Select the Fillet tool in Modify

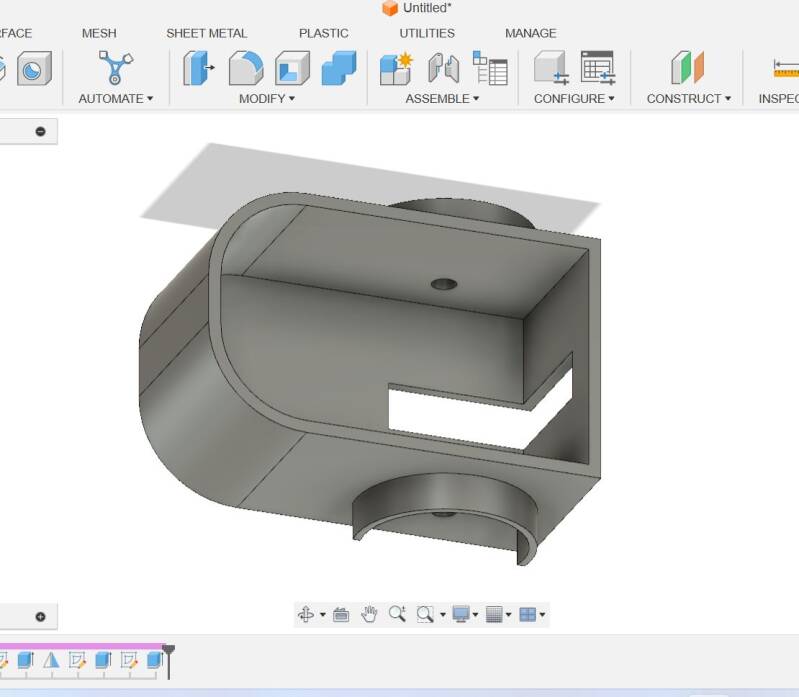[x=245, y=68]
